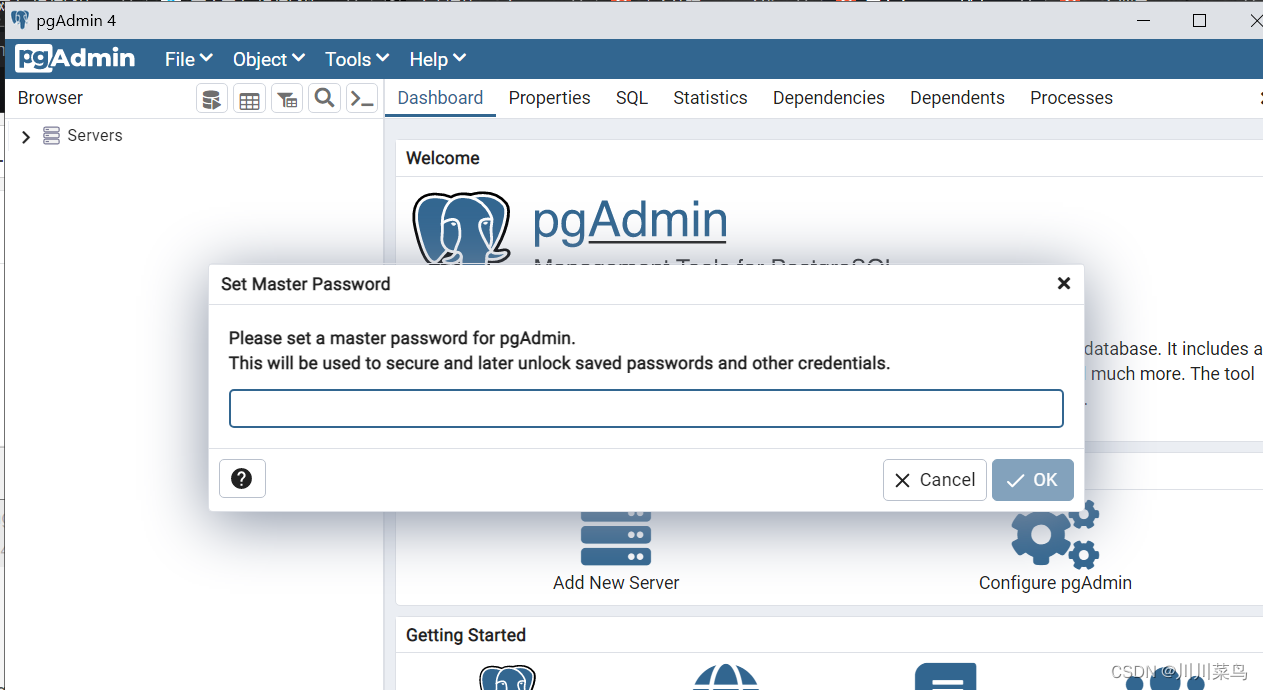This screenshot has height=690, width=1263.
Task: Click OK to set master password
Action: pyautogui.click(x=1033, y=480)
